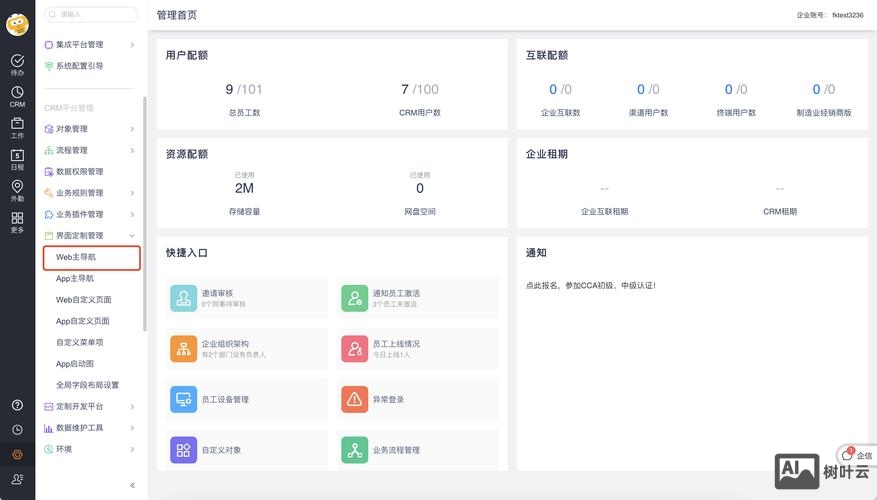Click the 数据权限管理 icon
This screenshot has height=500, width=877.
click(x=49, y=172)
